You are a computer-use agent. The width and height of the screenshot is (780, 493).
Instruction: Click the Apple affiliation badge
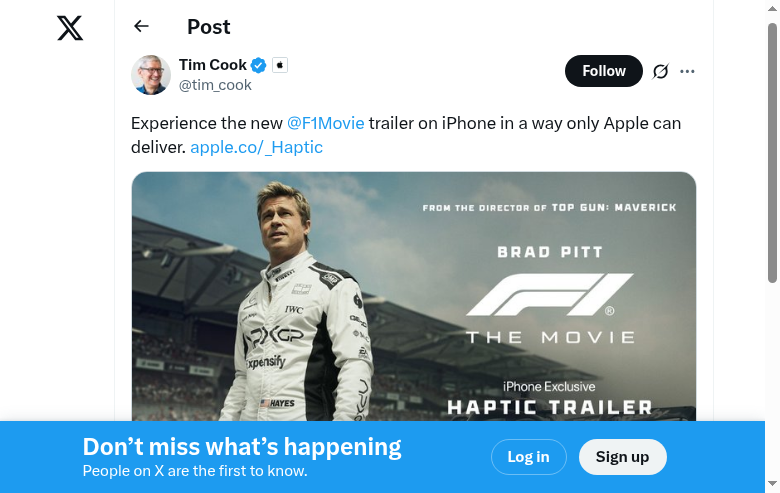point(280,65)
